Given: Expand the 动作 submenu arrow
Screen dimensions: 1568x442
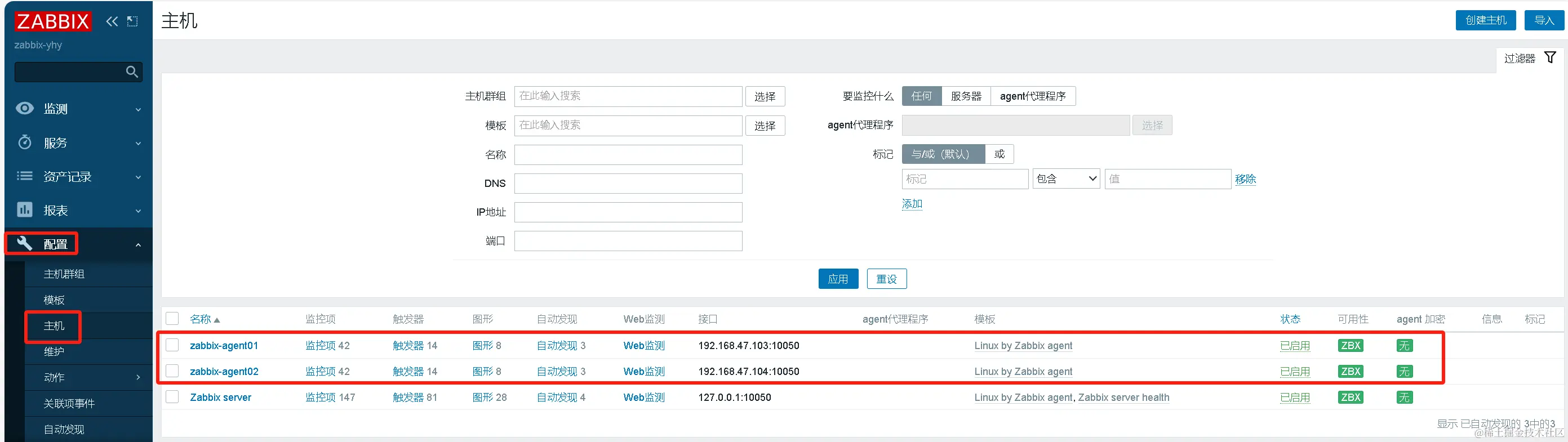Looking at the screenshot, I should [138, 377].
